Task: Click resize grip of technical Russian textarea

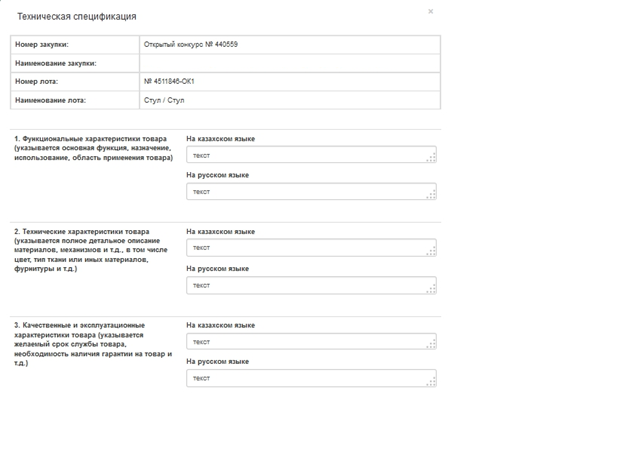Action: pyautogui.click(x=432, y=290)
